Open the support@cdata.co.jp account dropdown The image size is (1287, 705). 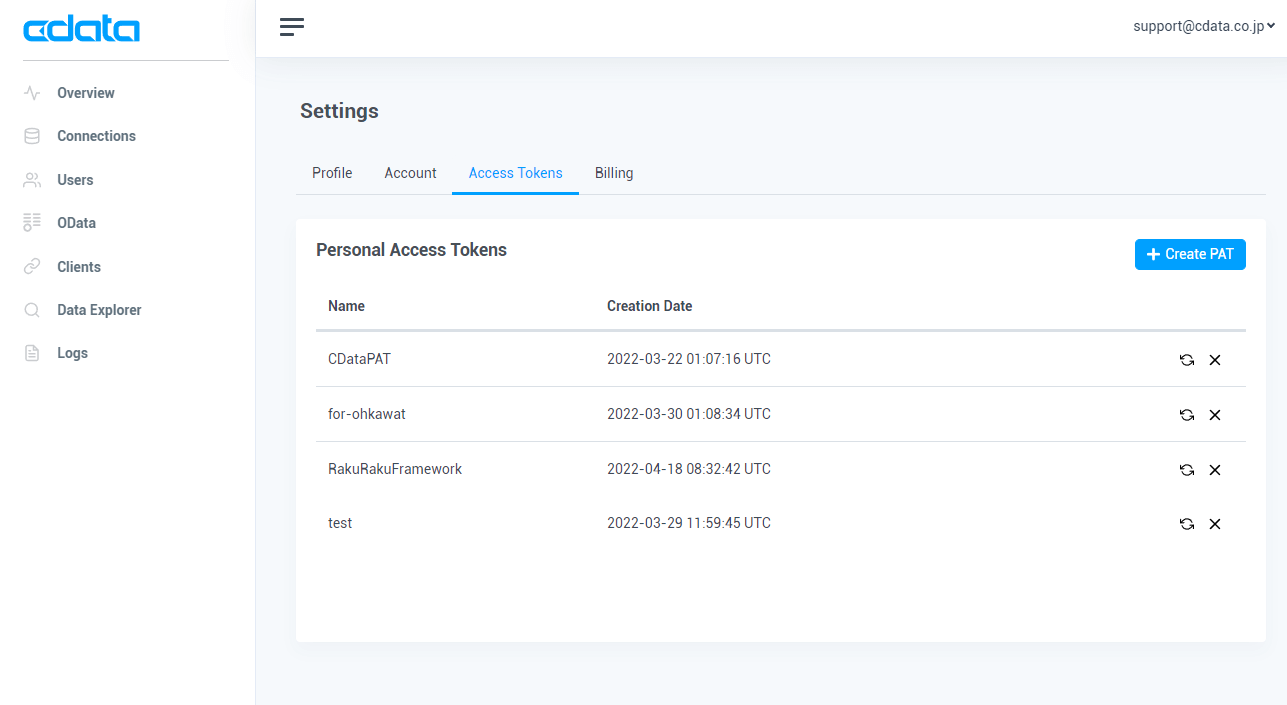pyautogui.click(x=1203, y=27)
